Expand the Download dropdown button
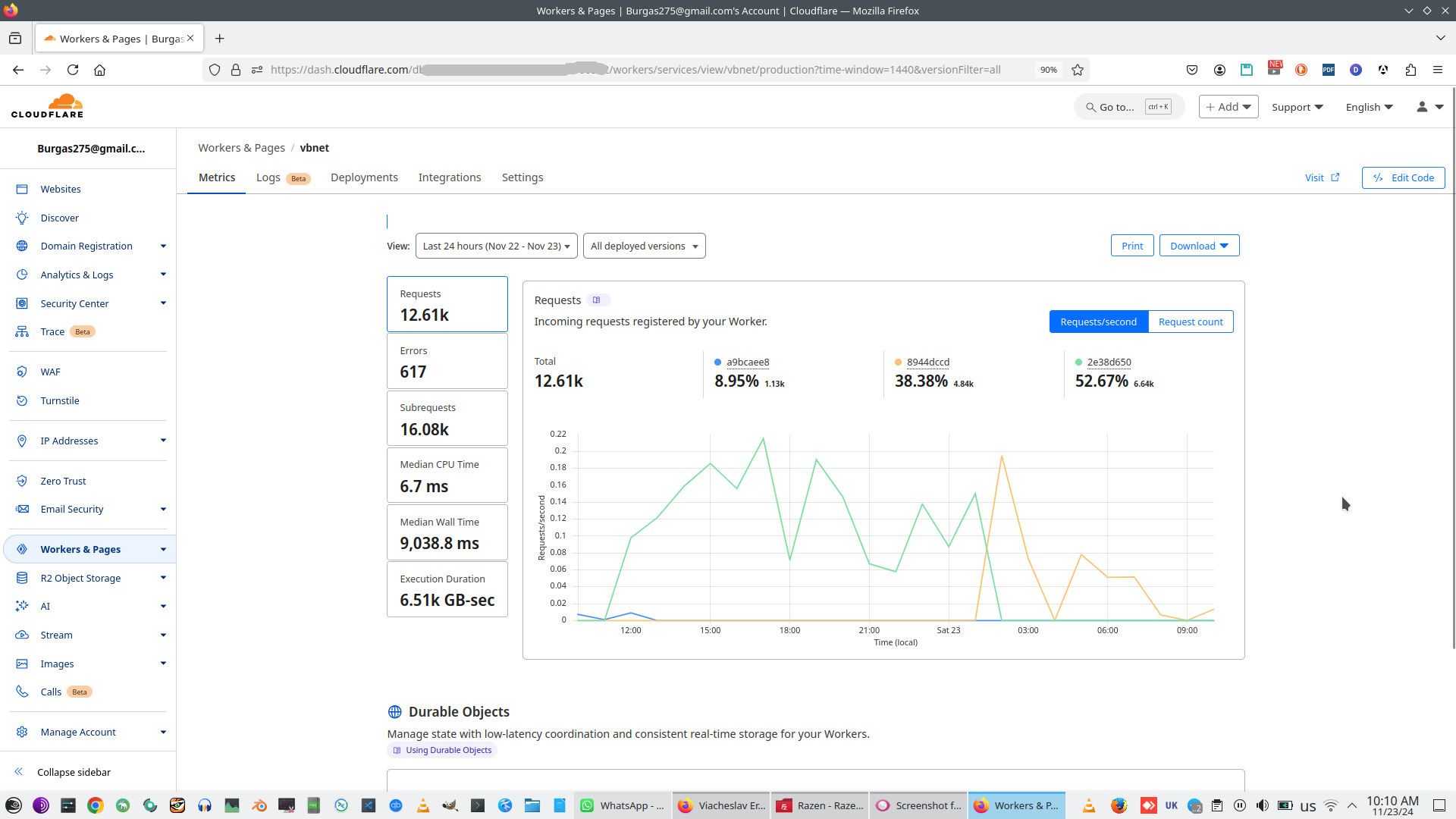The image size is (1456, 819). pyautogui.click(x=1199, y=246)
